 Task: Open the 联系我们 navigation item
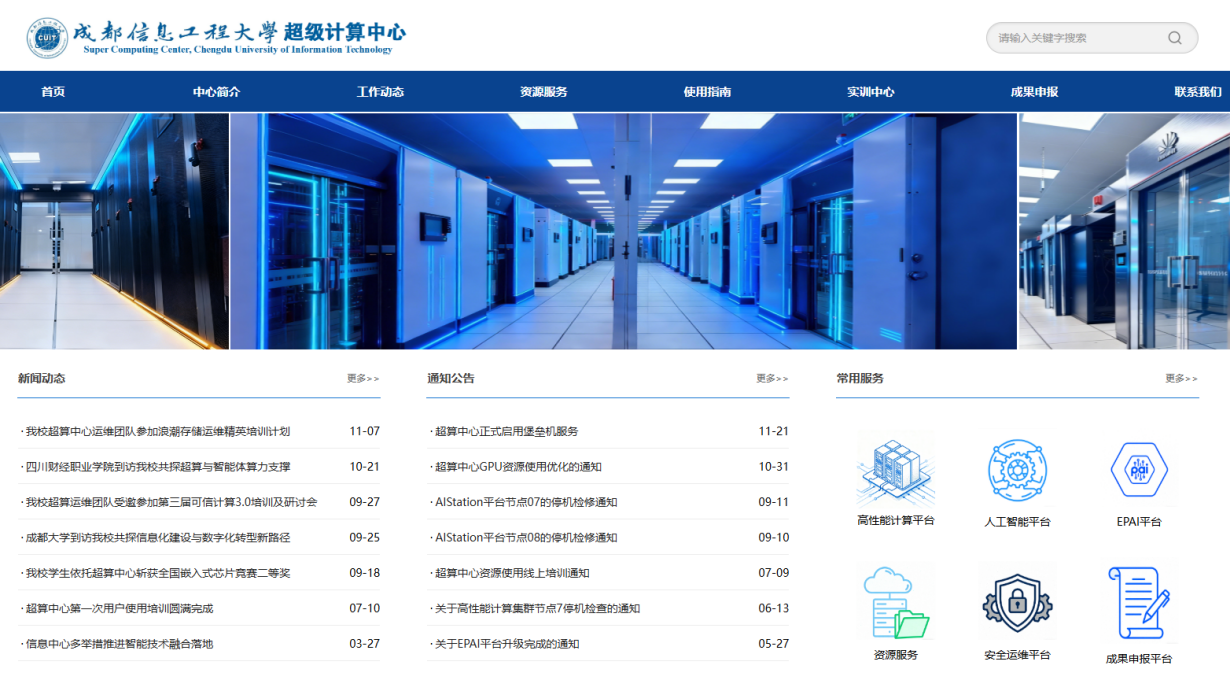1197,92
